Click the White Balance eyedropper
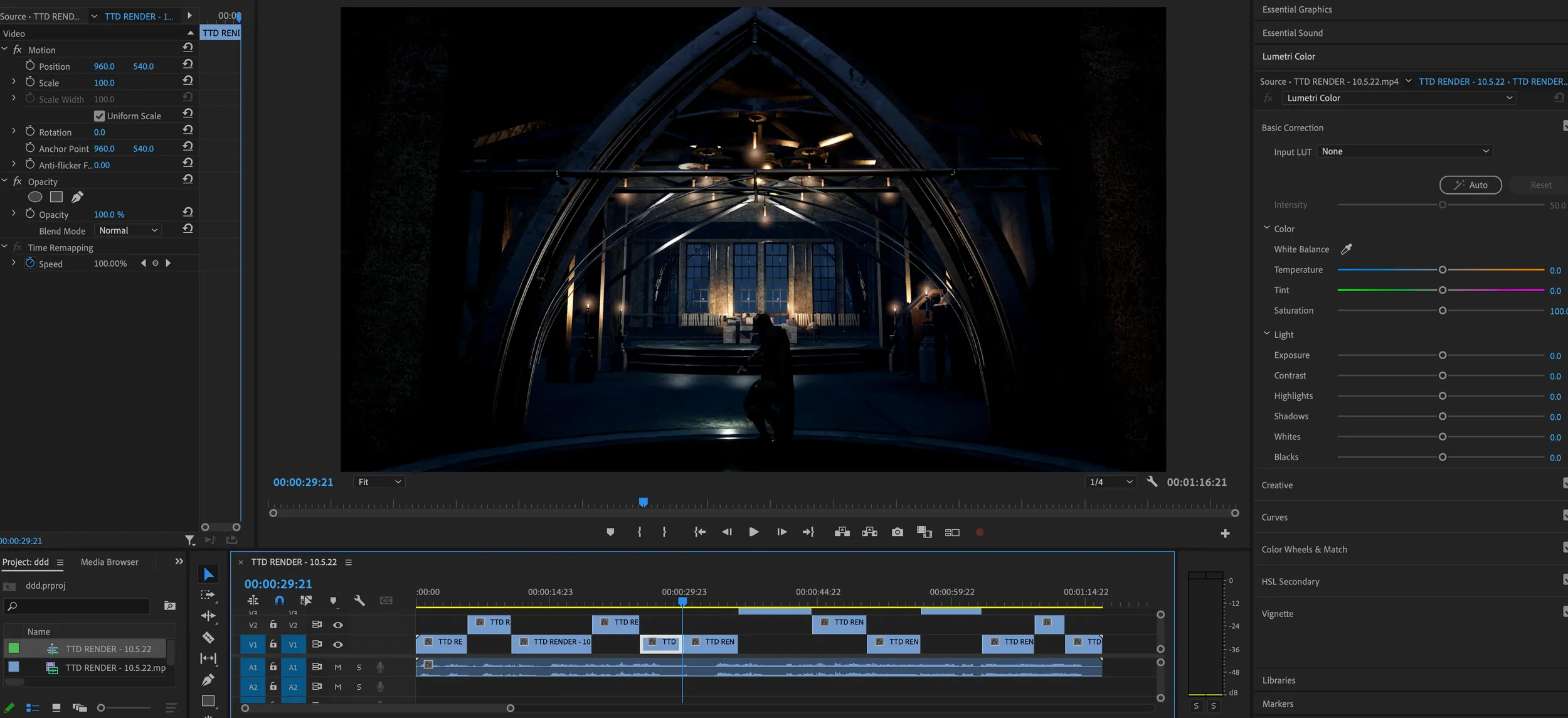 pyautogui.click(x=1346, y=249)
